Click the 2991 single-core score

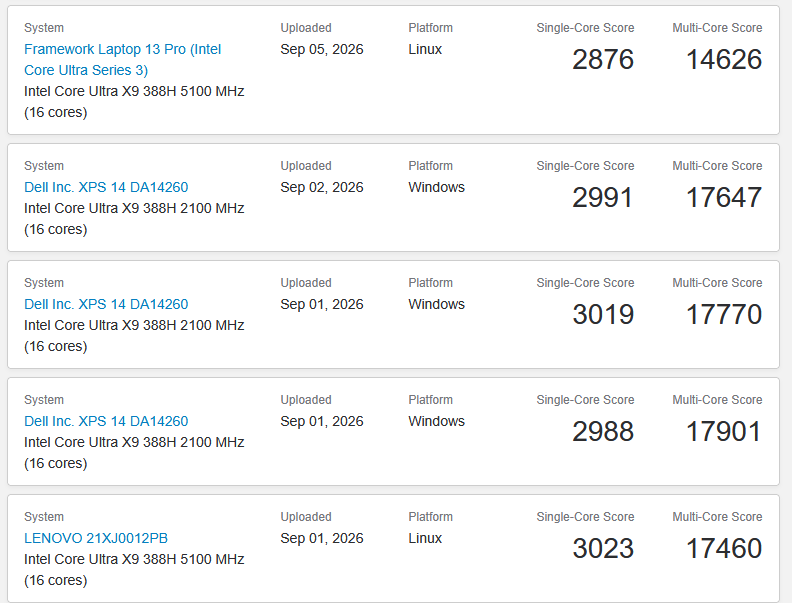click(x=603, y=197)
